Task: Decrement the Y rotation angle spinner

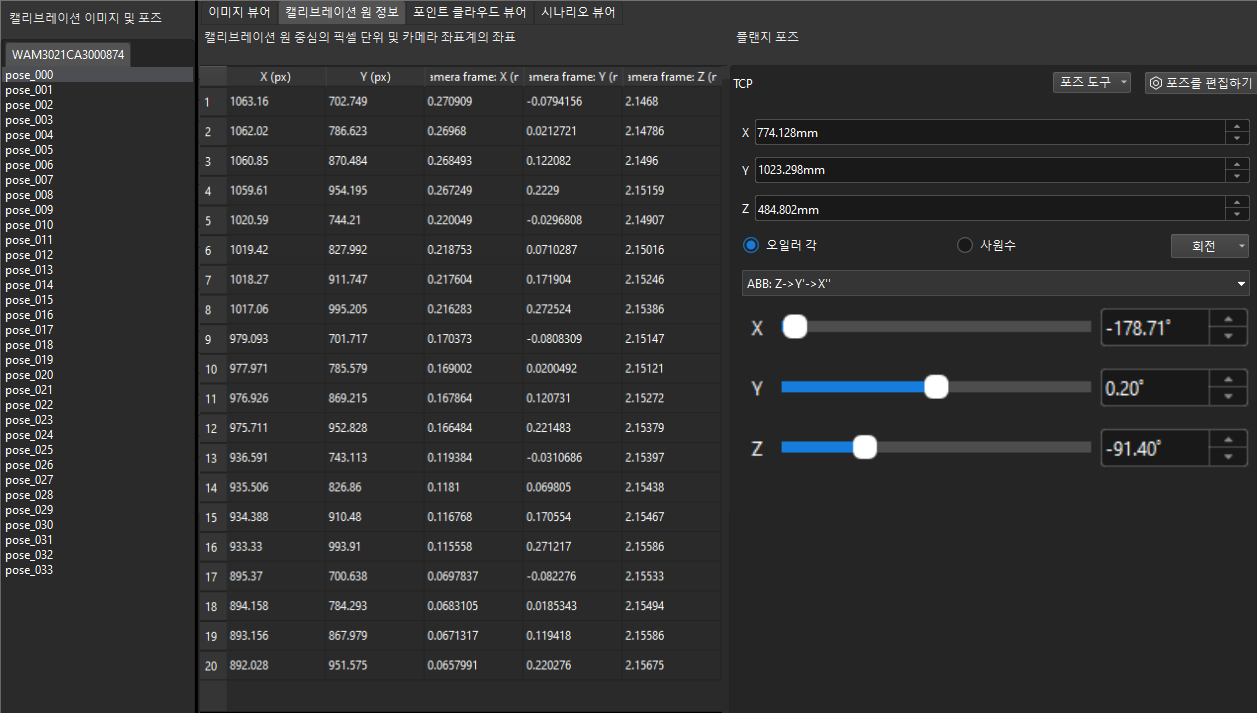Action: 1228,397
